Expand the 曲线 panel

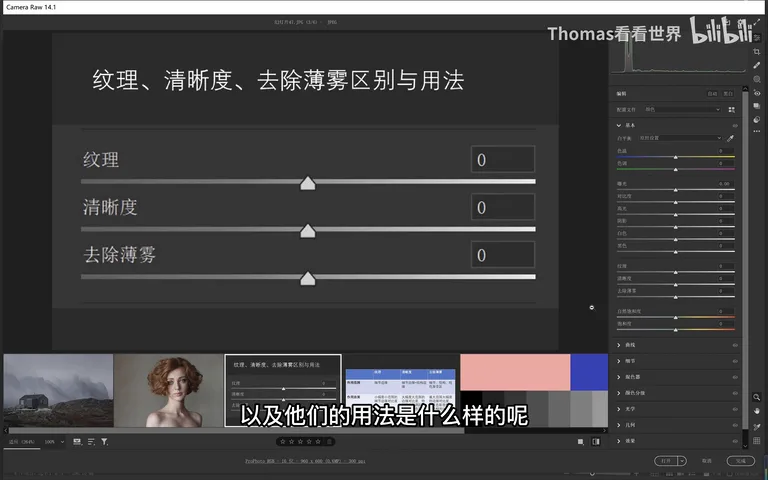click(x=619, y=345)
